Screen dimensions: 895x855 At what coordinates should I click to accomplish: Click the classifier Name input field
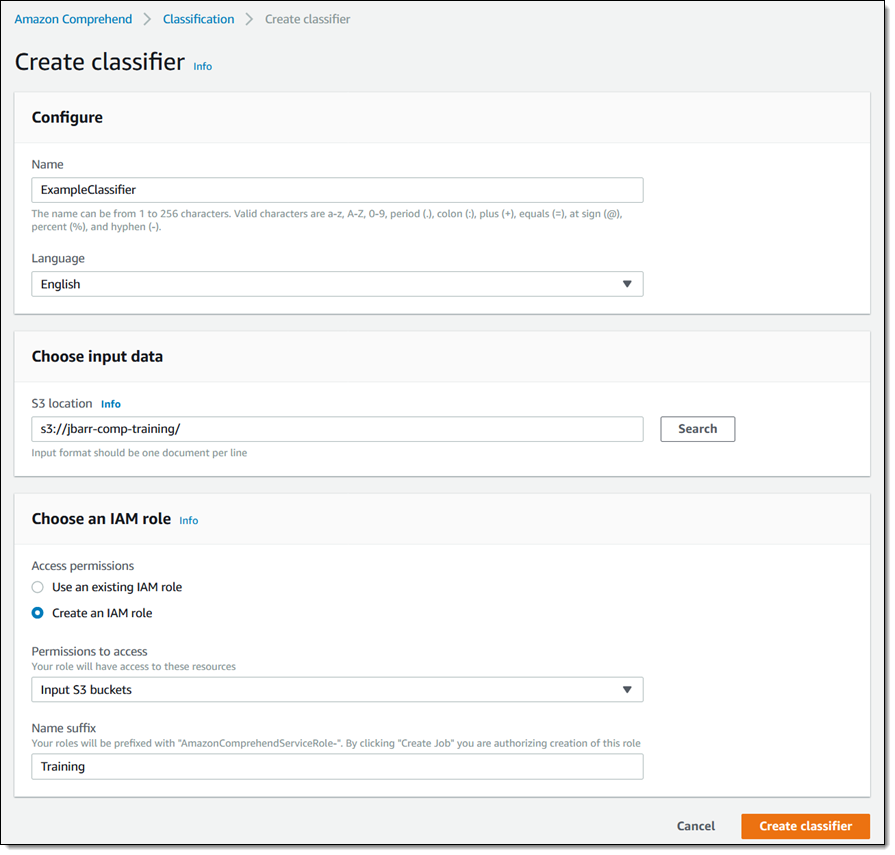[x=337, y=190]
